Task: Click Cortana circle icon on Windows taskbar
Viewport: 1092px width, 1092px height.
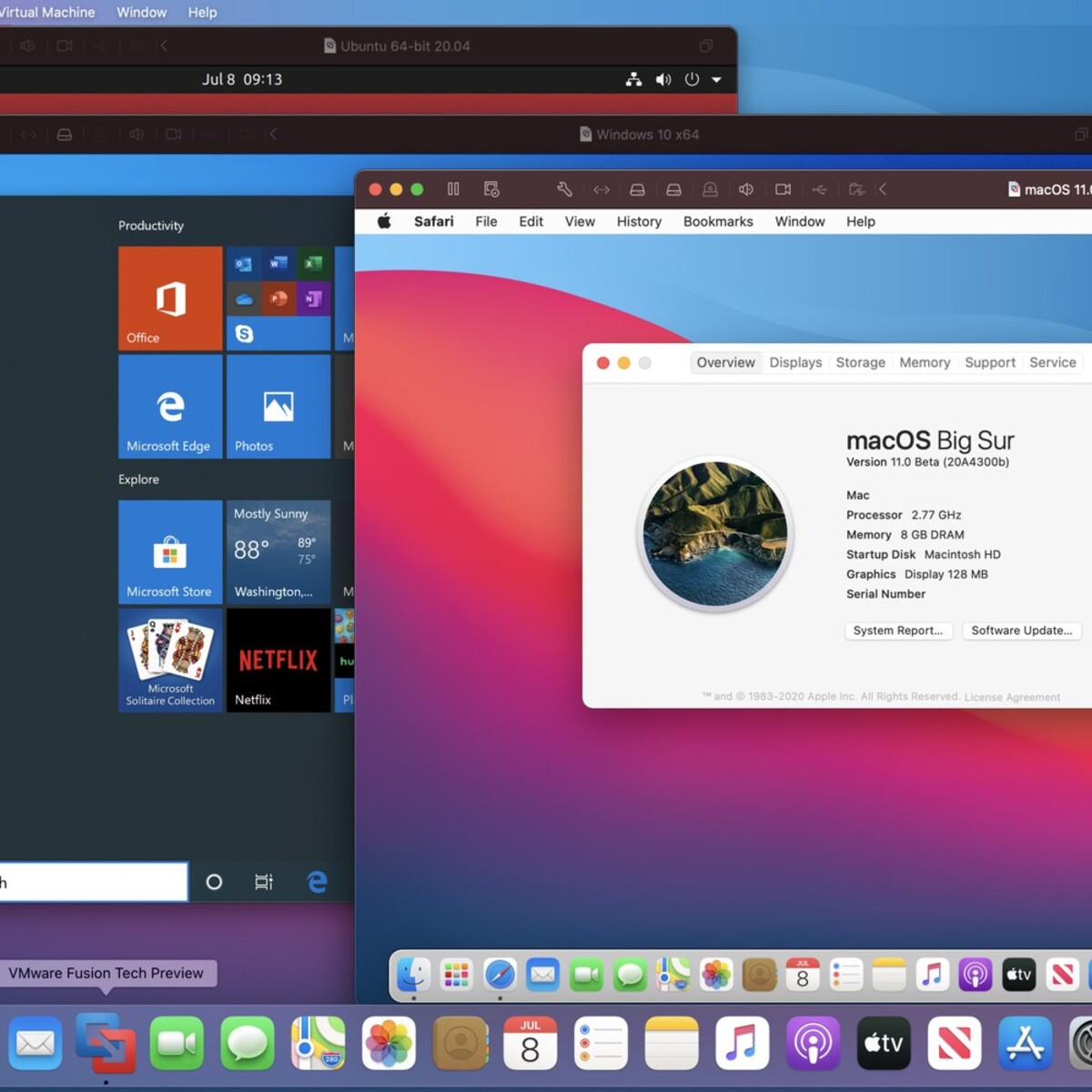Action: 214,882
